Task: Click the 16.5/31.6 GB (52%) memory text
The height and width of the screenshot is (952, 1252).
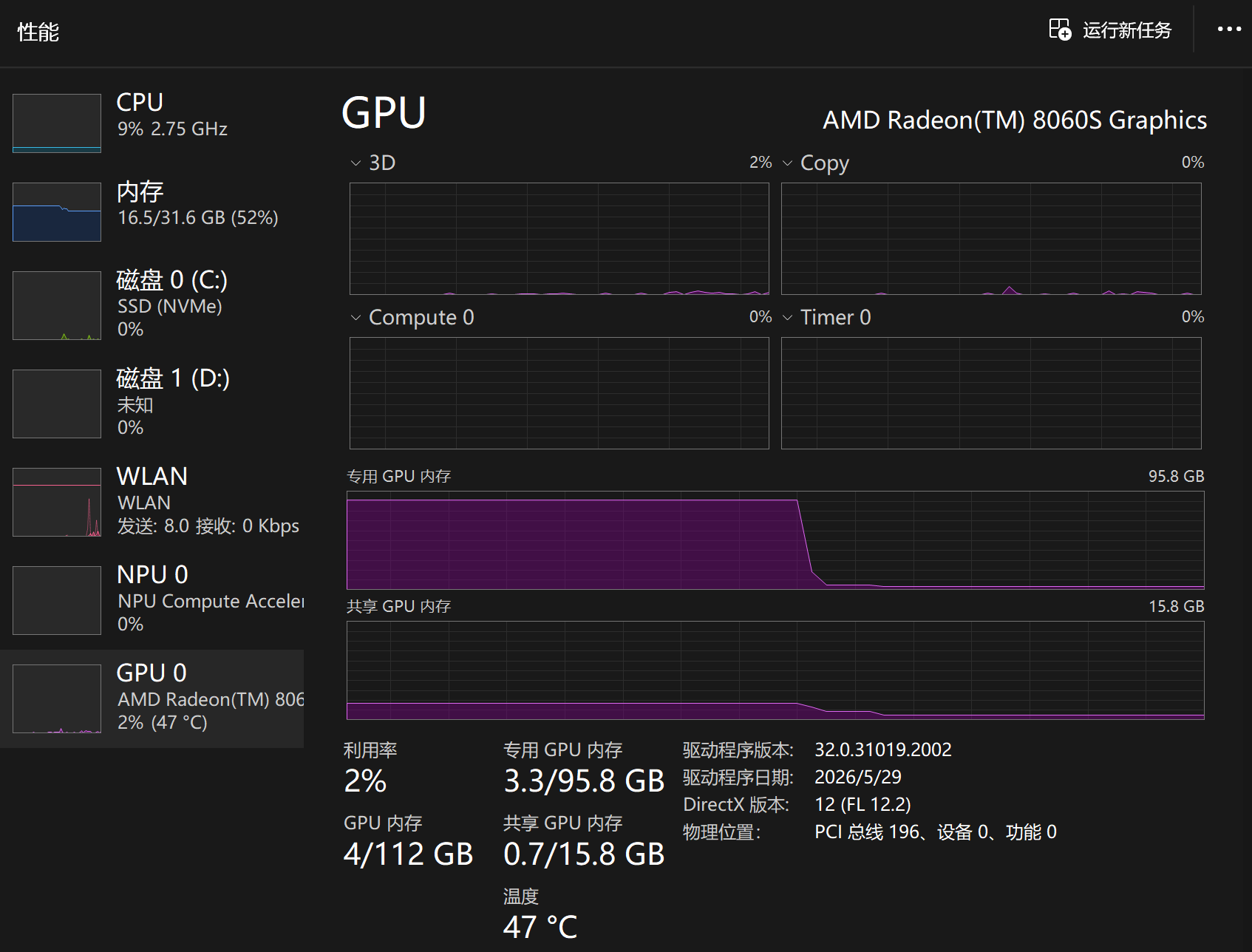Action: (198, 218)
